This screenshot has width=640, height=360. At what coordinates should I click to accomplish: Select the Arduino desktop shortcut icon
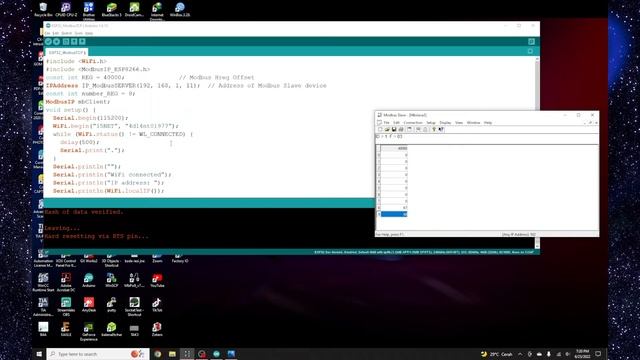tap(89, 280)
